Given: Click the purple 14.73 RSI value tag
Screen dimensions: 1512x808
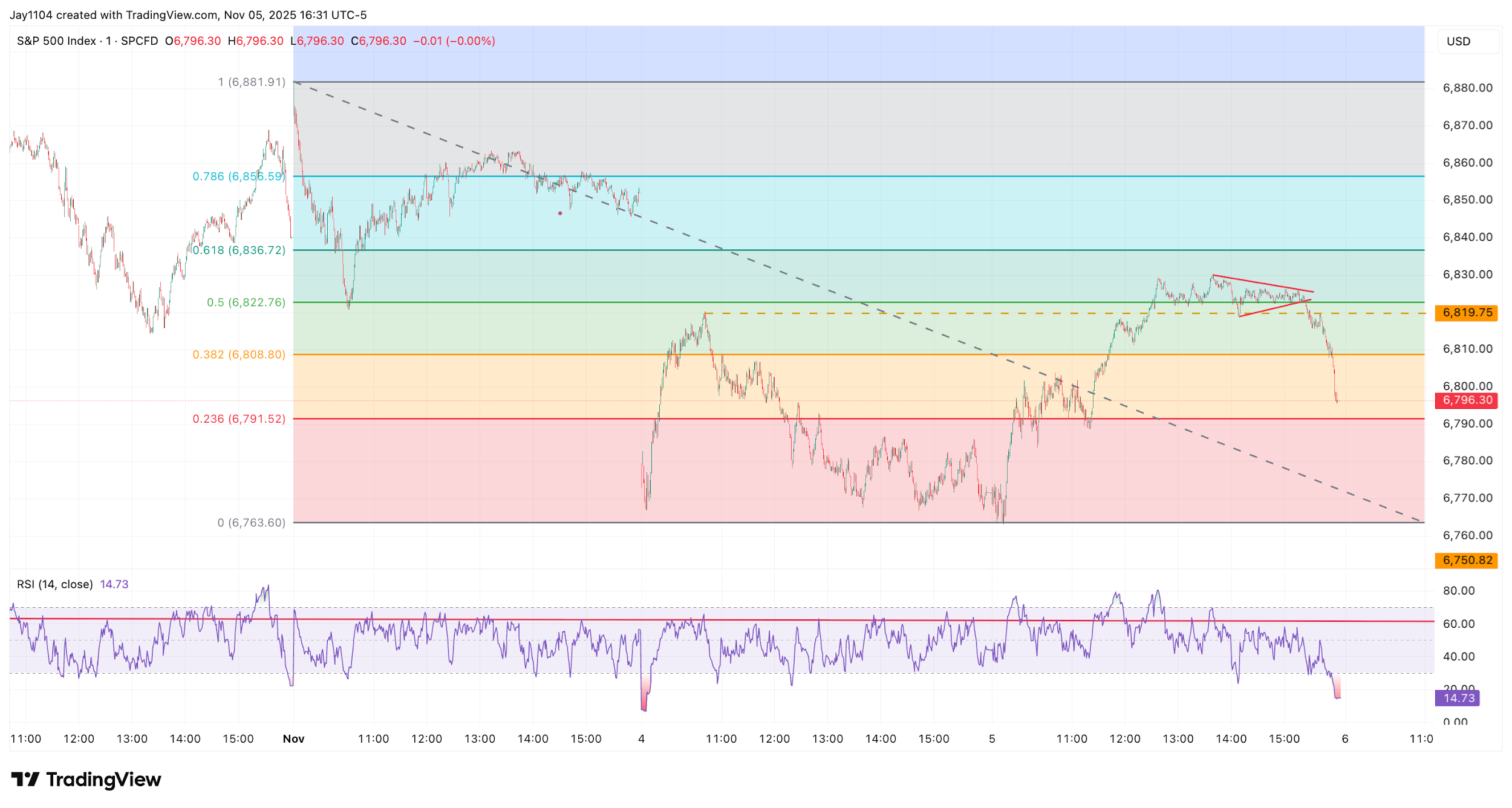Looking at the screenshot, I should (x=1458, y=699).
